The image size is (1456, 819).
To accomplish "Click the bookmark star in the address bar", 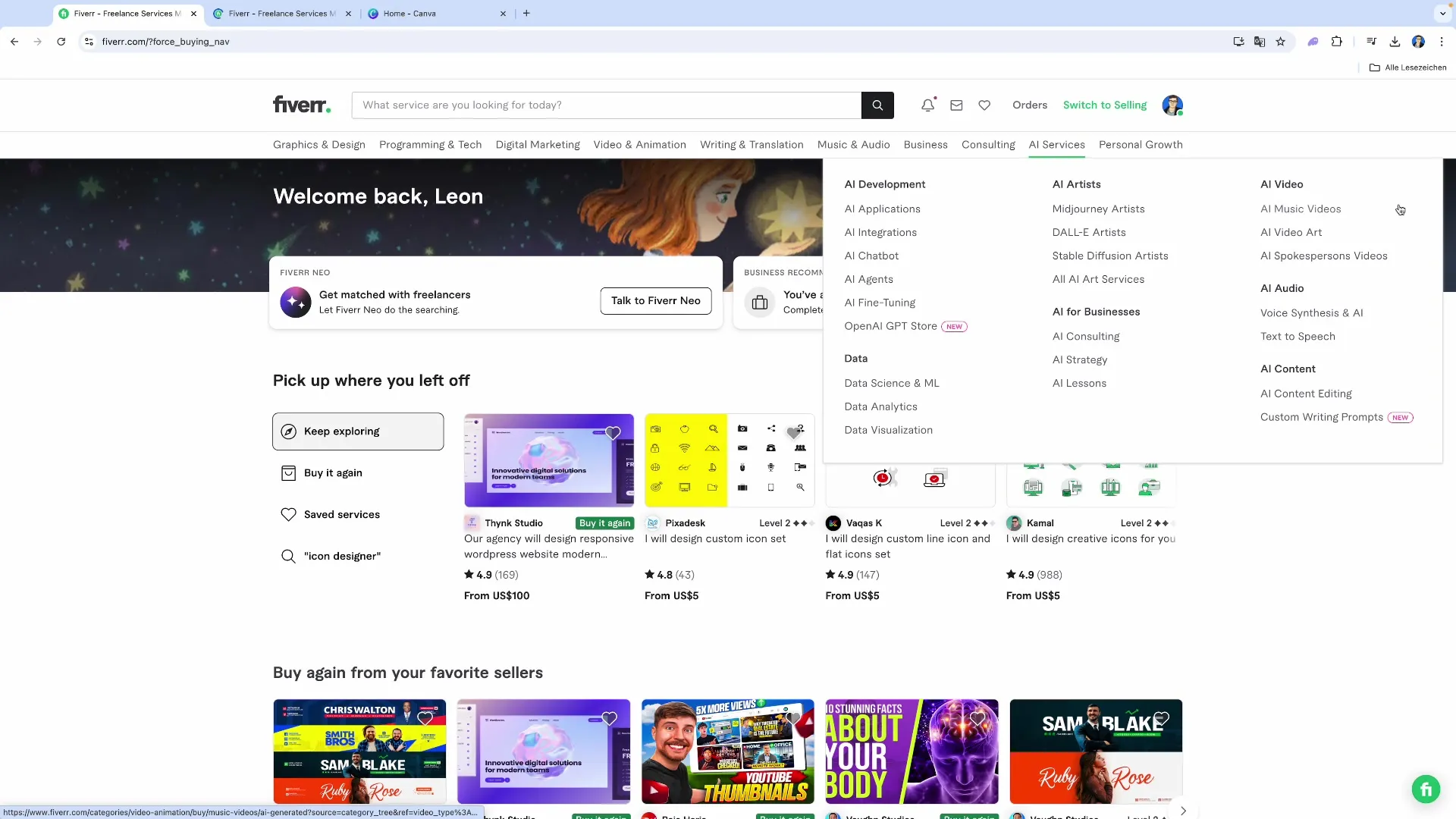I will pyautogui.click(x=1280, y=42).
